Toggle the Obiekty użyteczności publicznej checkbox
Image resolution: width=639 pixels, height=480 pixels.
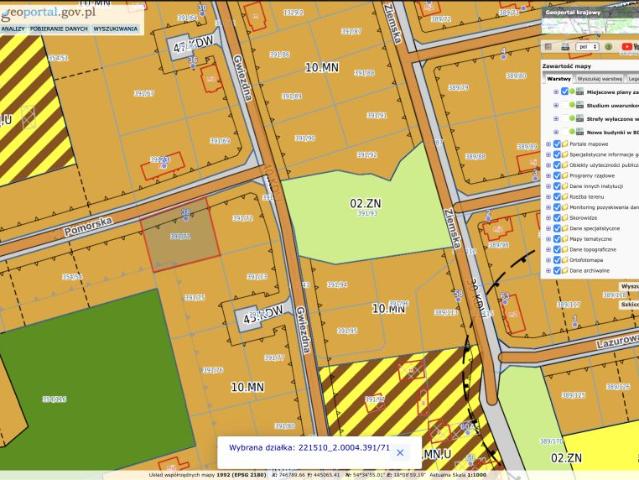tap(557, 165)
